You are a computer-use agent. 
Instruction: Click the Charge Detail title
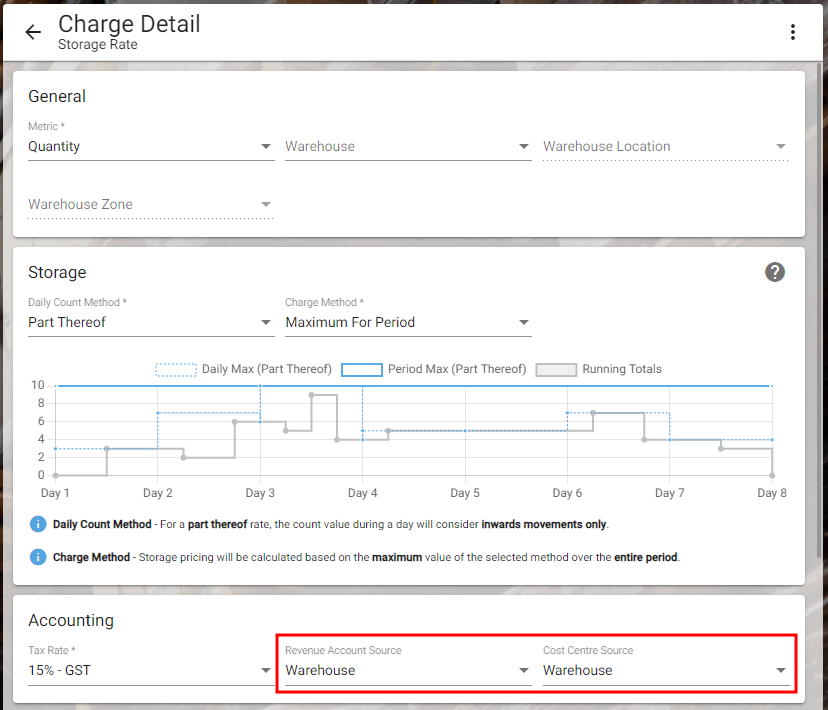click(129, 24)
